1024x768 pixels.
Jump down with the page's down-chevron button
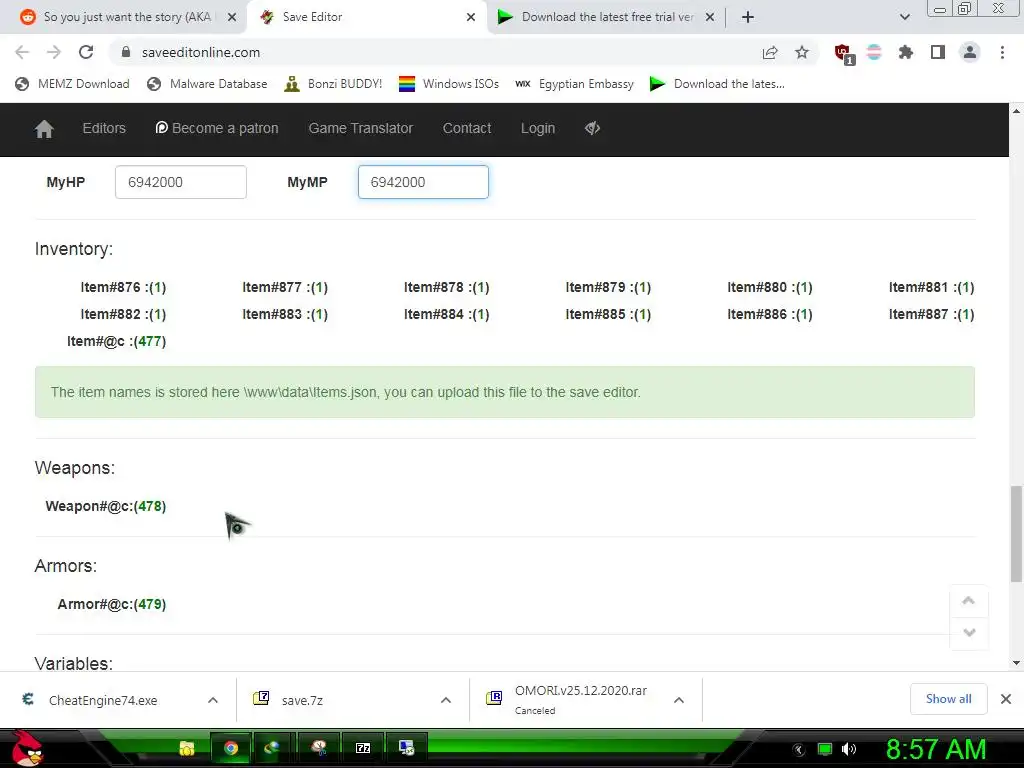[968, 633]
